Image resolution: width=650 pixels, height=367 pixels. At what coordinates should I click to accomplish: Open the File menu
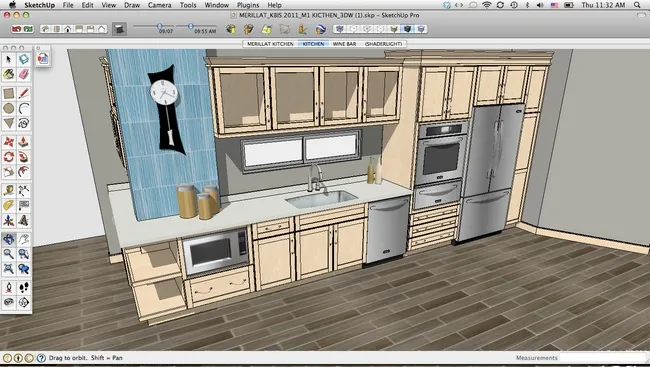(68, 5)
